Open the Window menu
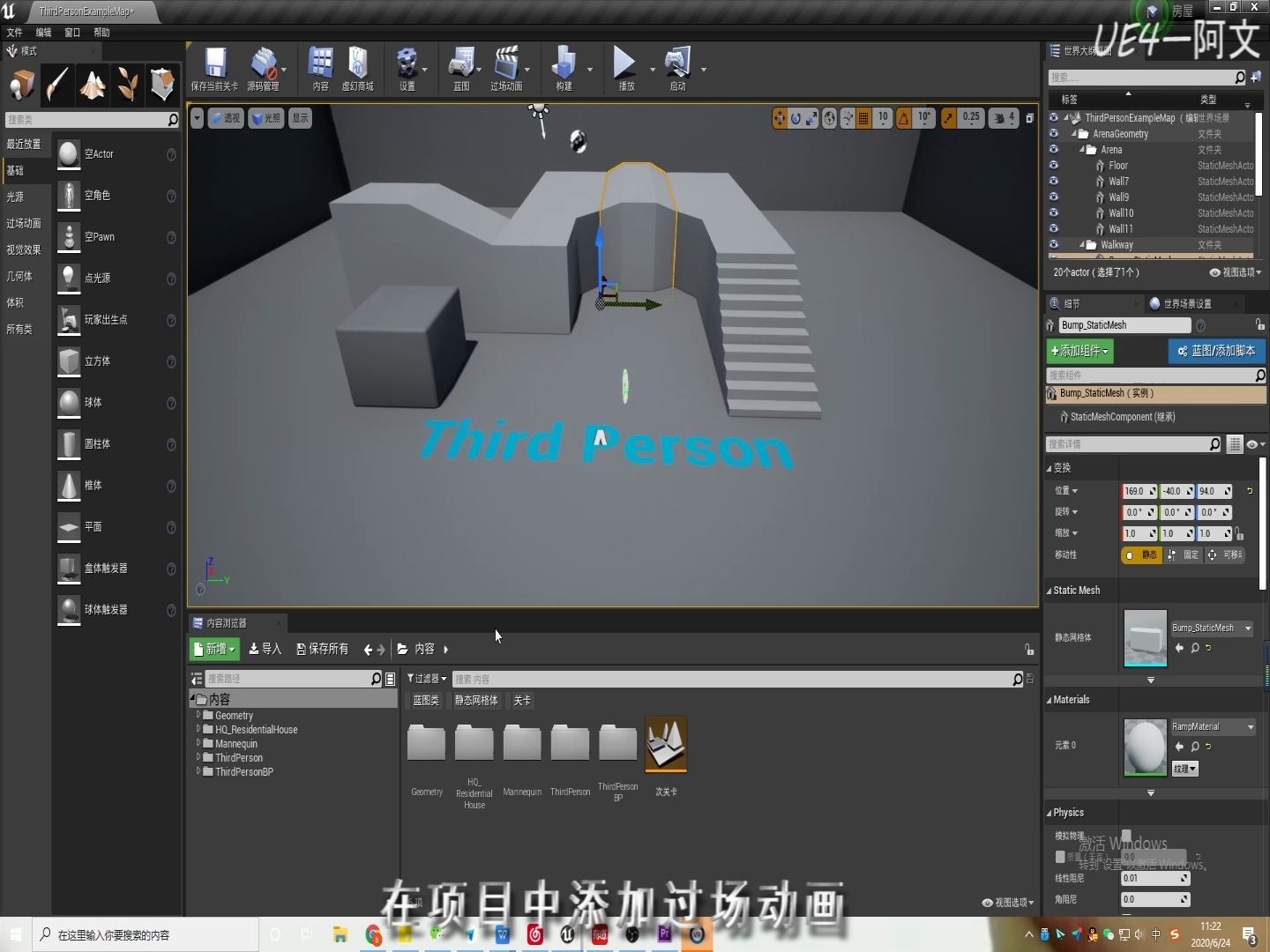The width and height of the screenshot is (1270, 952). pos(72,33)
